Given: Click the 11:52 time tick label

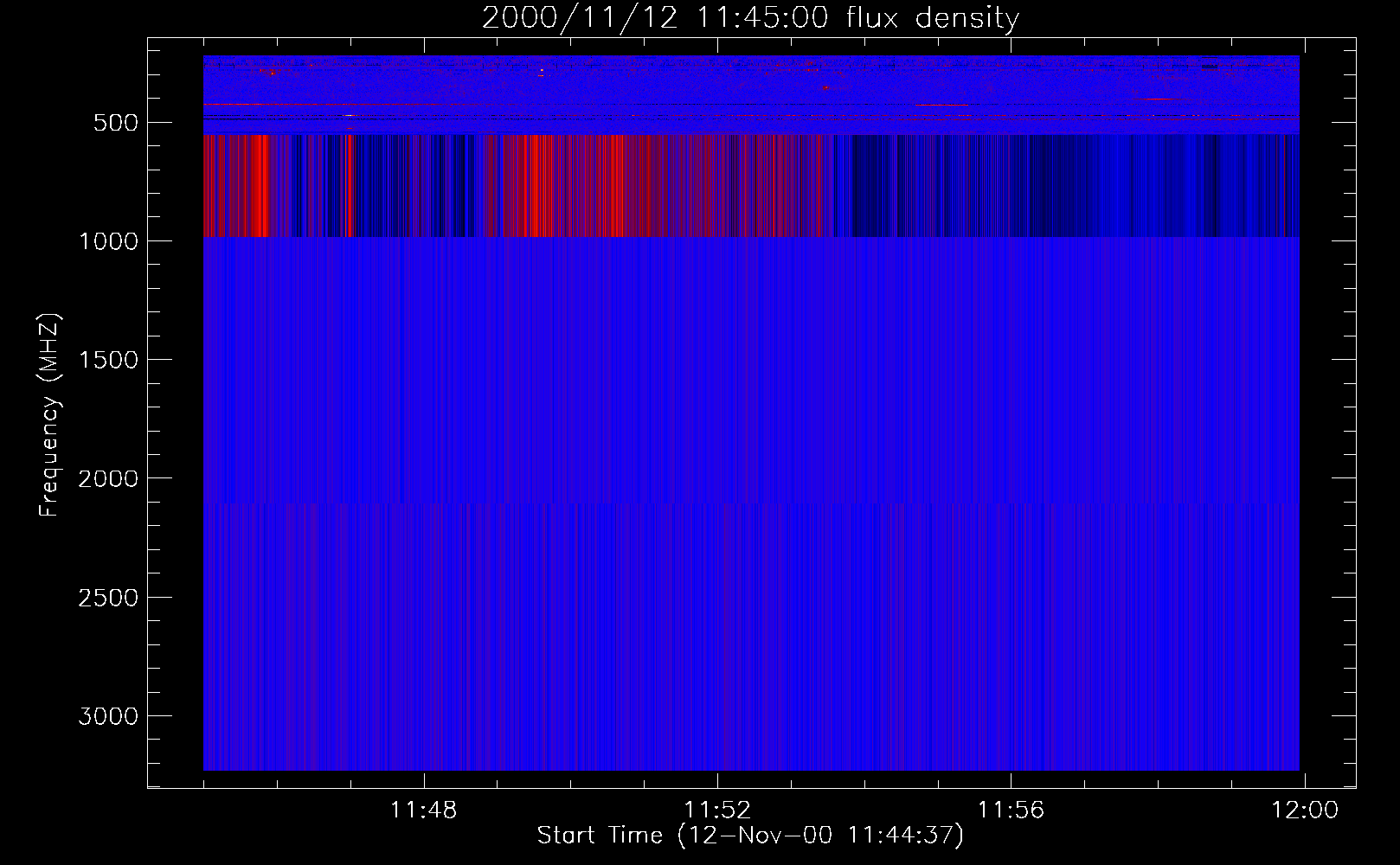Looking at the screenshot, I should [x=717, y=811].
